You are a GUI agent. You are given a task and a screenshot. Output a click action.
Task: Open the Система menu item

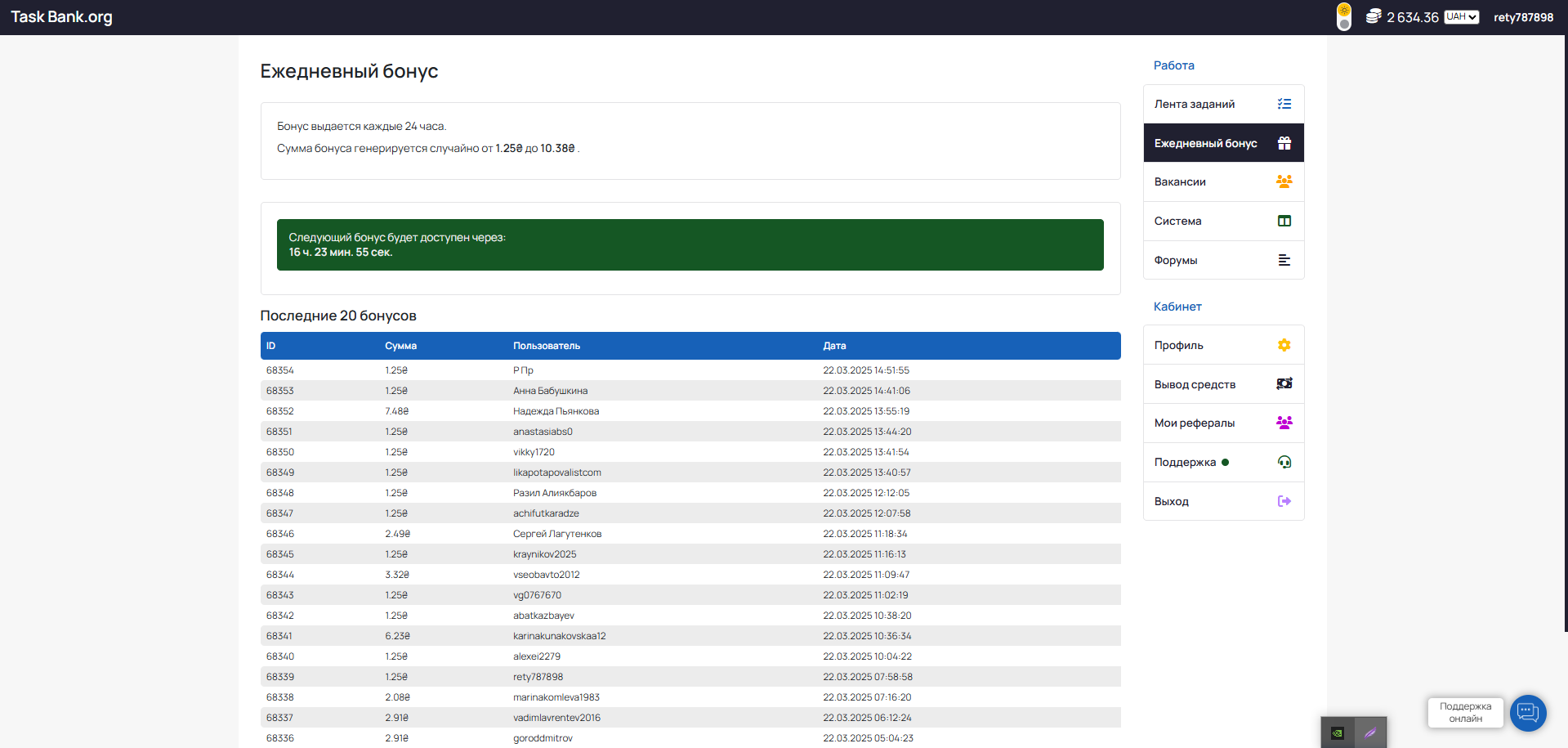pyautogui.click(x=1223, y=221)
